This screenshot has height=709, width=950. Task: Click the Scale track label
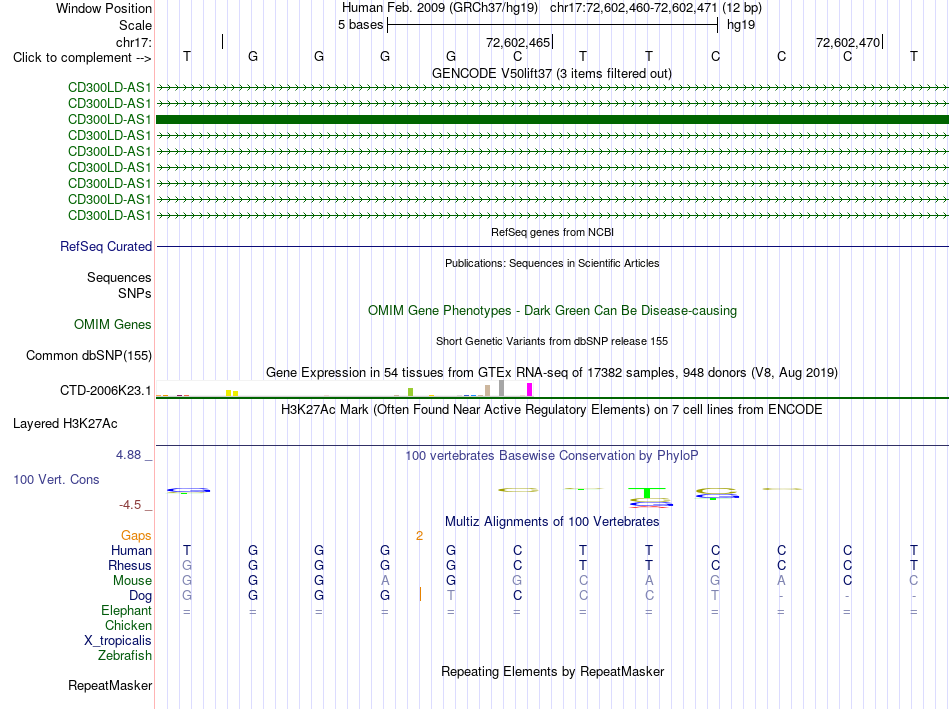coord(135,25)
